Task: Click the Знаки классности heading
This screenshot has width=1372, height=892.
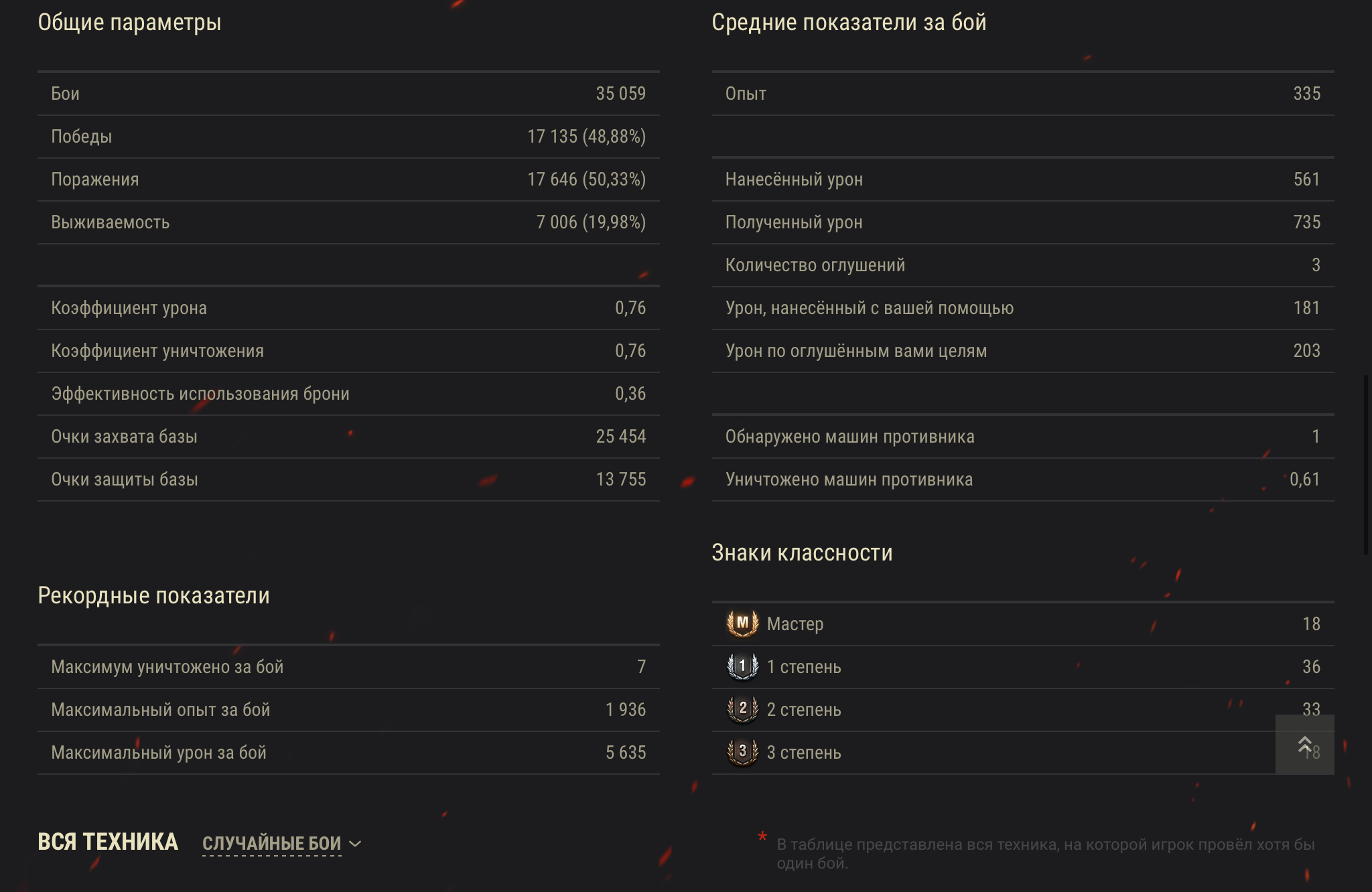Action: (x=802, y=553)
